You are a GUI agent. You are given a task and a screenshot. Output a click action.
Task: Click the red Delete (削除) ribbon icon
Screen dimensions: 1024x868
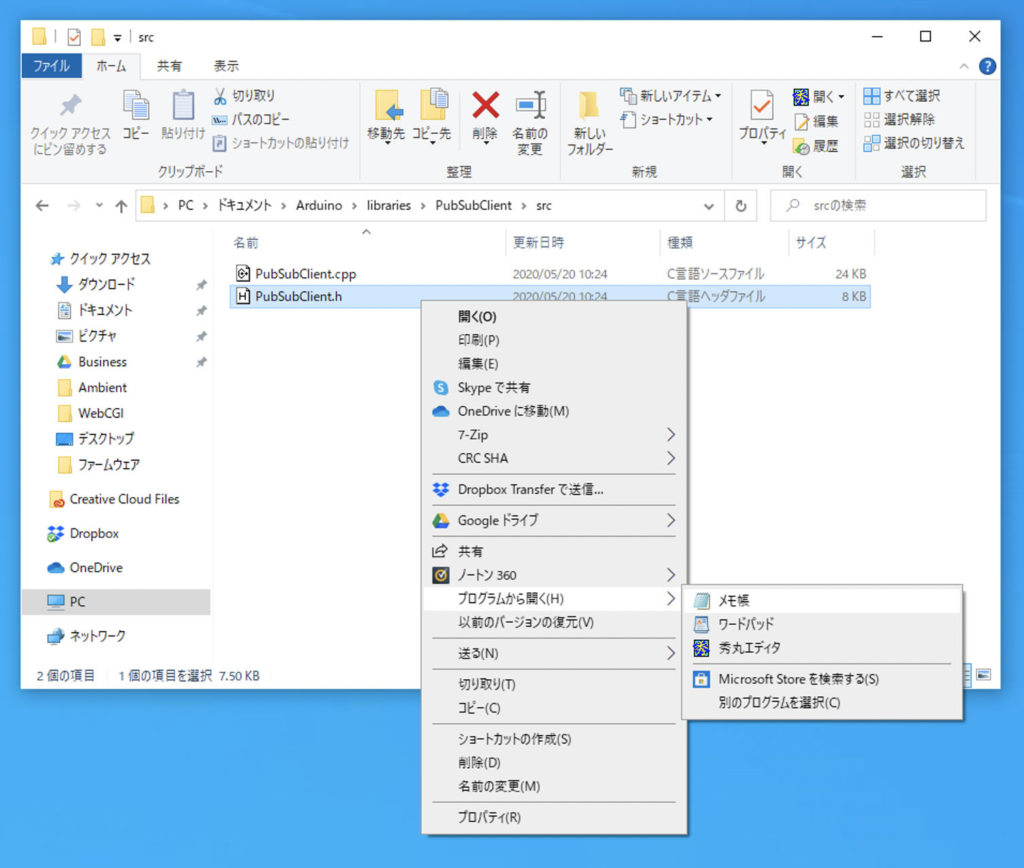[485, 106]
